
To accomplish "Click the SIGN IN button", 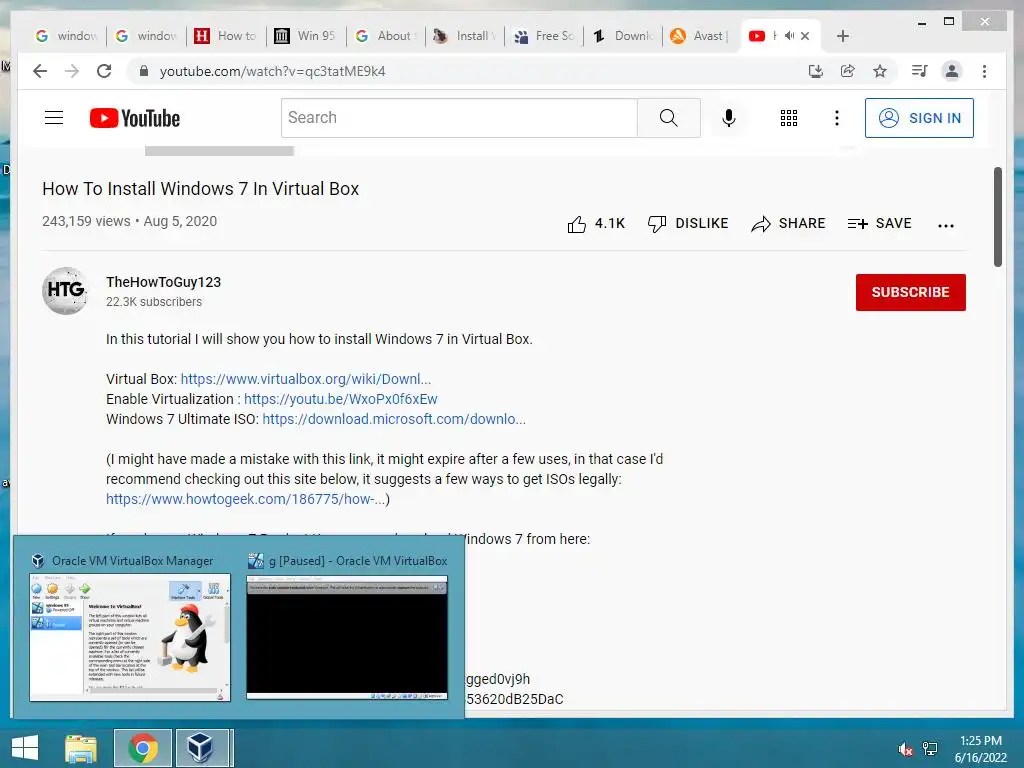I will tap(919, 118).
